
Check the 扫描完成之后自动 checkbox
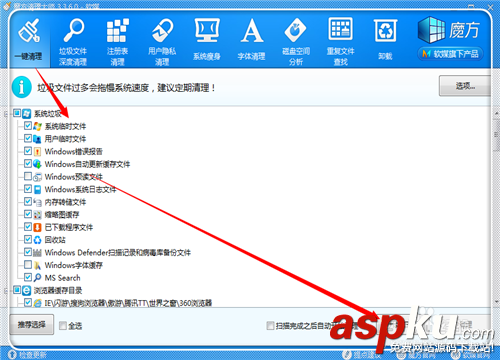pyautogui.click(x=270, y=325)
